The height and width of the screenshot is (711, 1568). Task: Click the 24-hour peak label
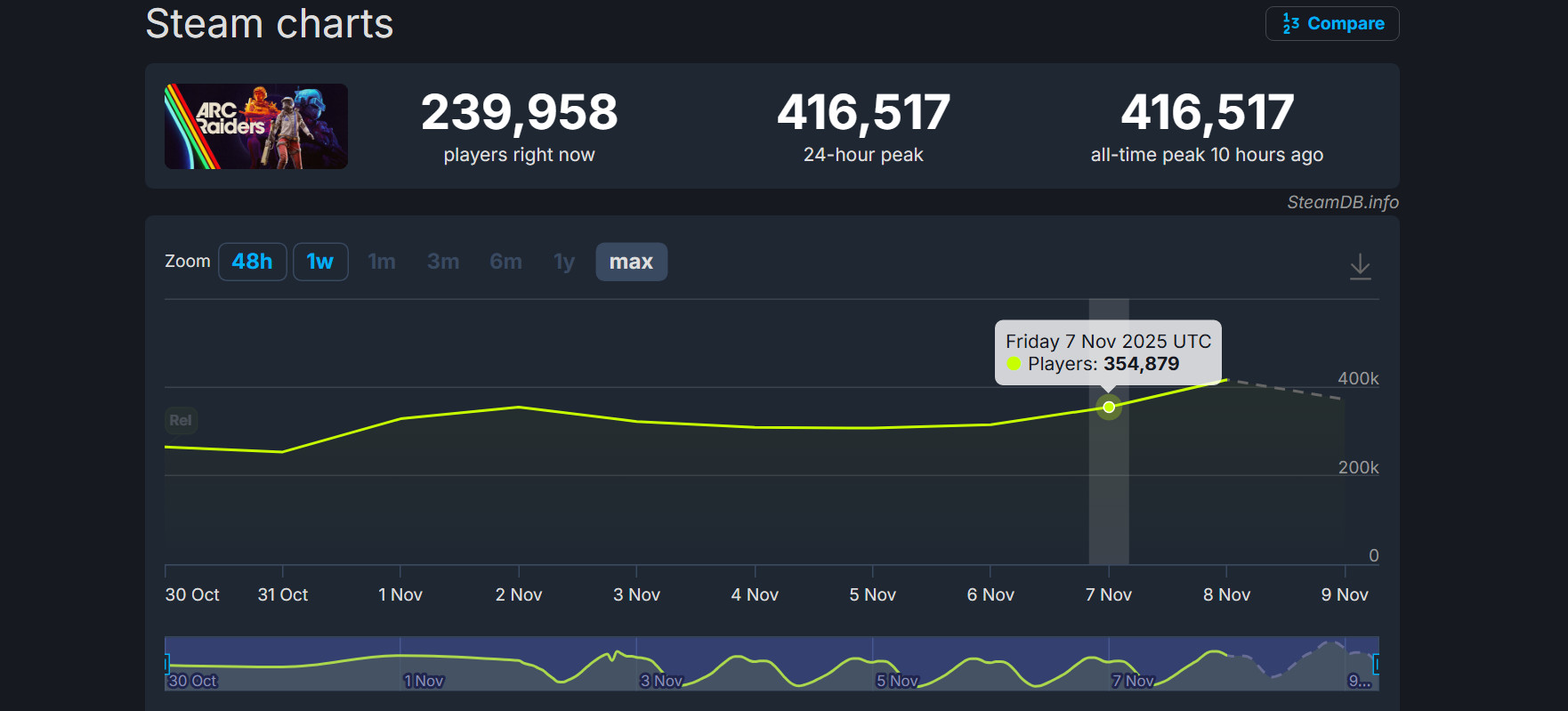pos(863,155)
